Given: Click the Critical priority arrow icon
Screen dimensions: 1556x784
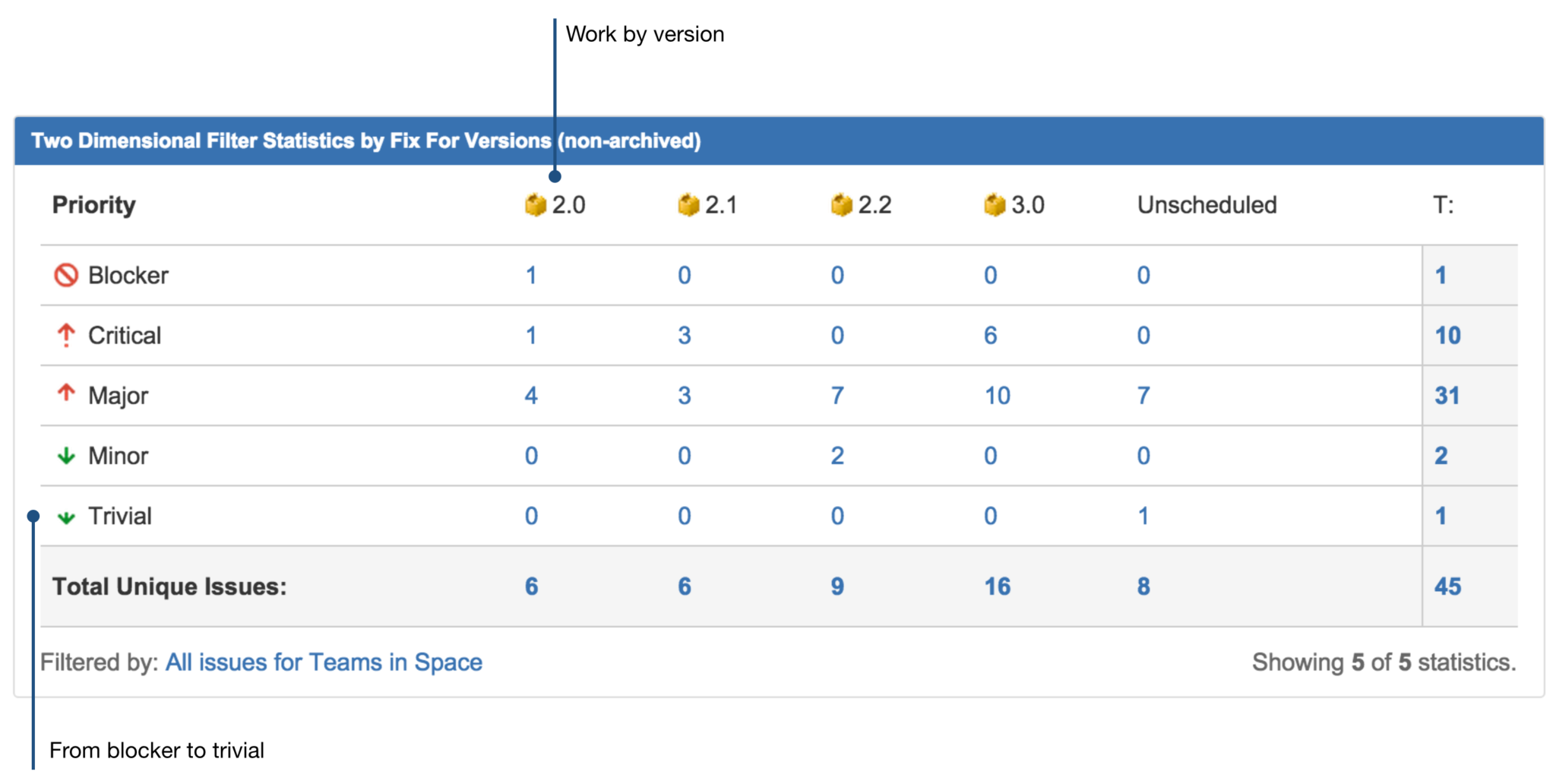Looking at the screenshot, I should point(66,335).
